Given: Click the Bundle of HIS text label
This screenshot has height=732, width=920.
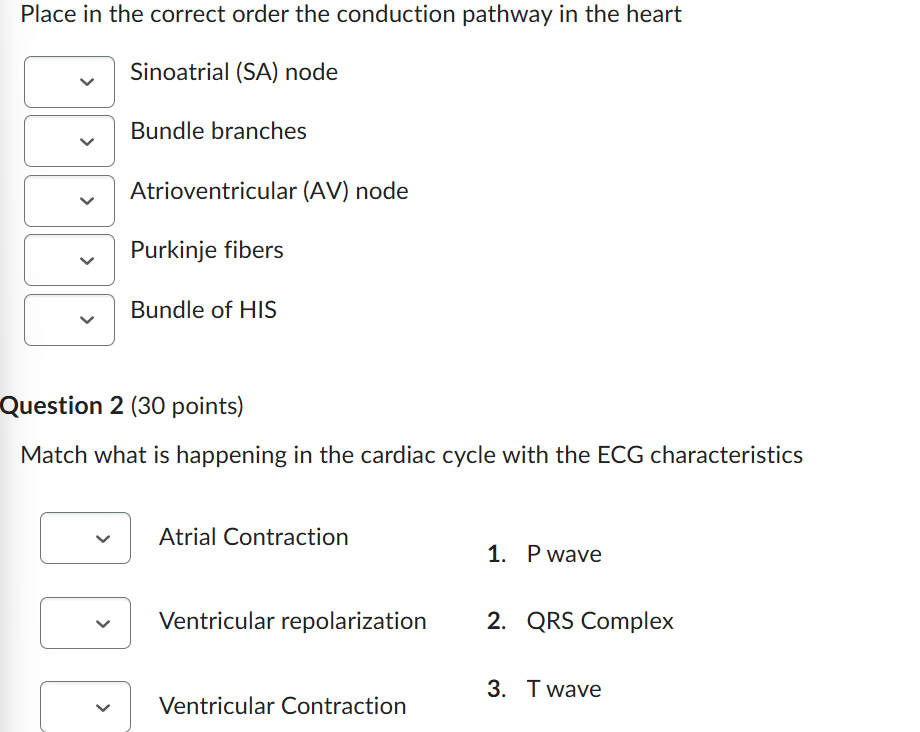Looking at the screenshot, I should pos(203,310).
